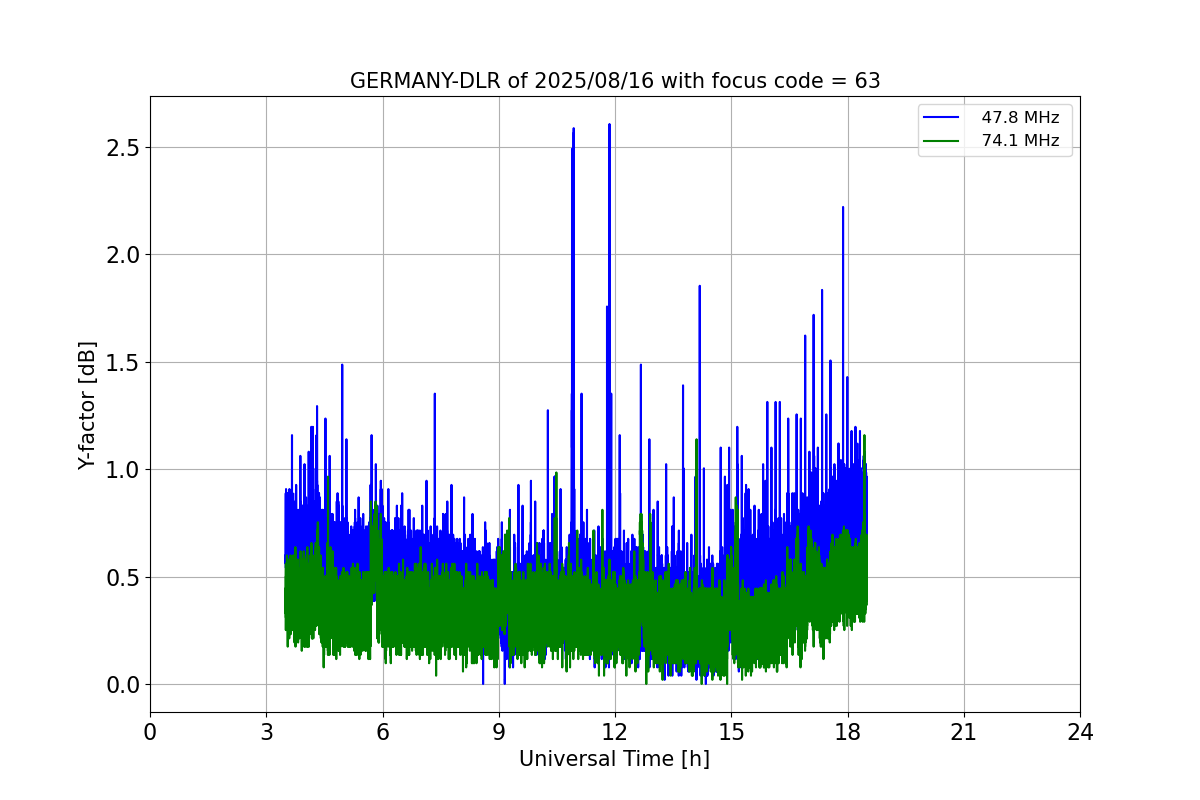Click y-axis tick label '1.5'
The image size is (1200, 800).
point(124,362)
